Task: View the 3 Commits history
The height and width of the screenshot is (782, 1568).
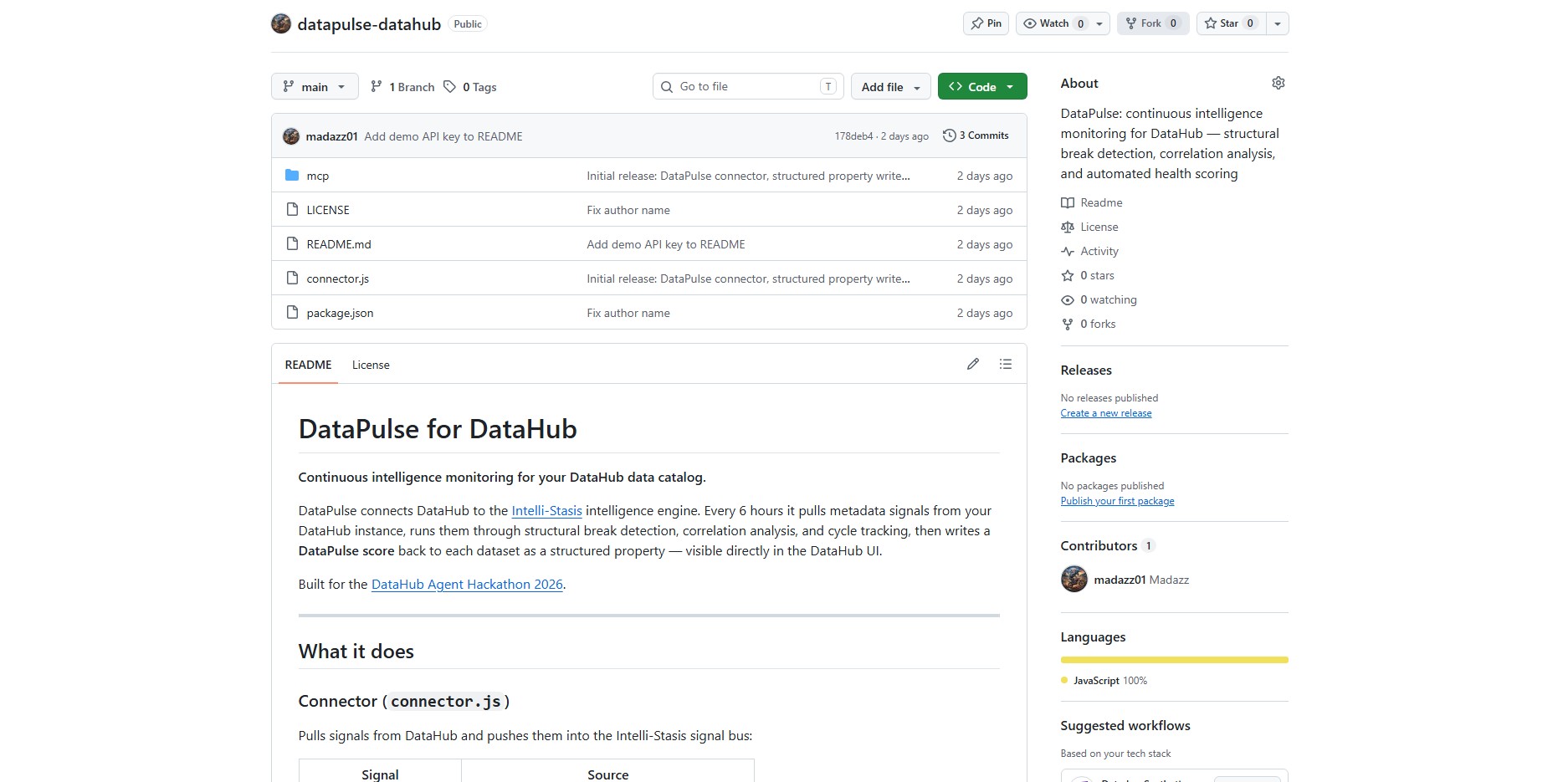Action: [976, 135]
